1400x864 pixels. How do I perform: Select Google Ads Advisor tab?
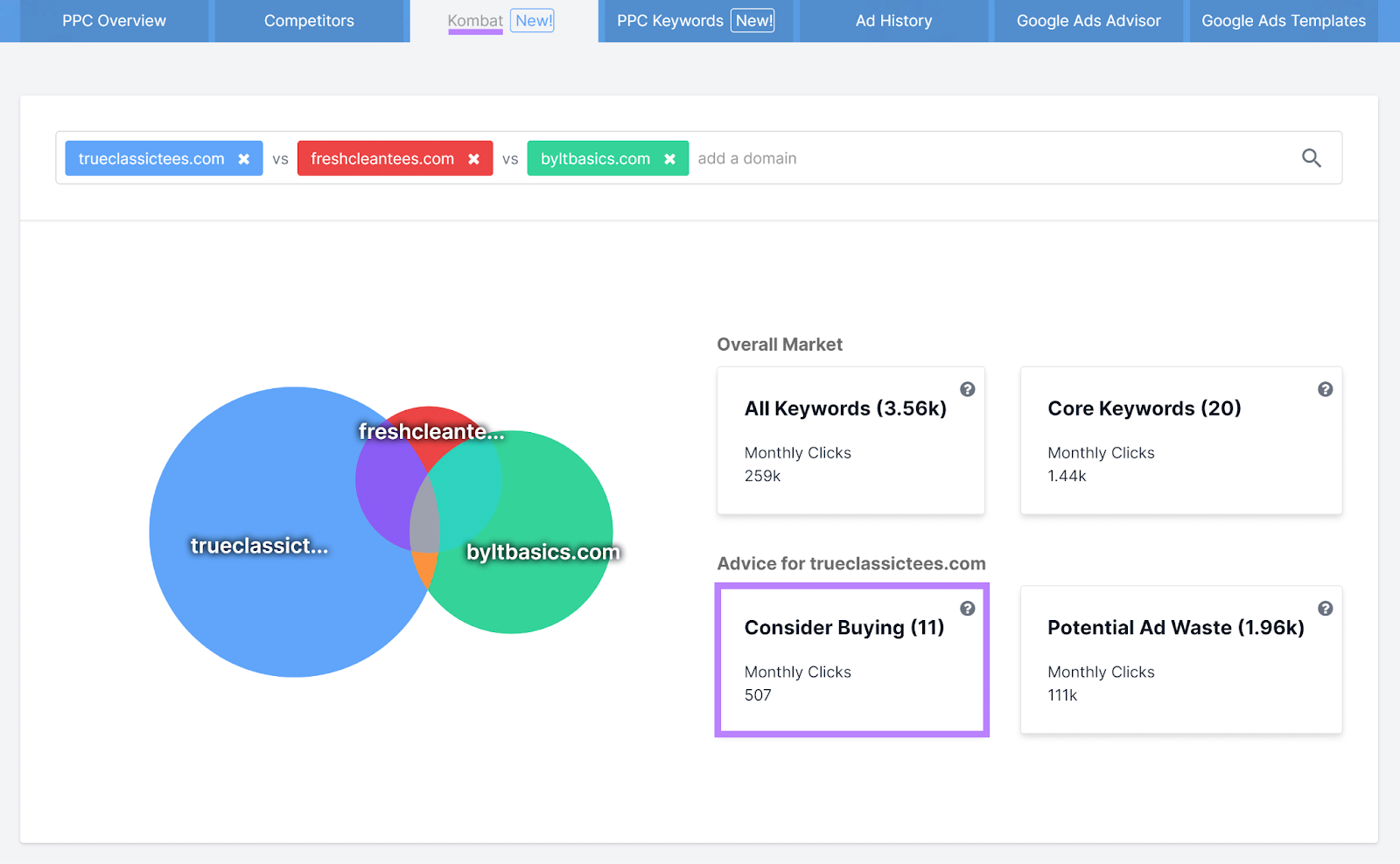coord(1088,21)
